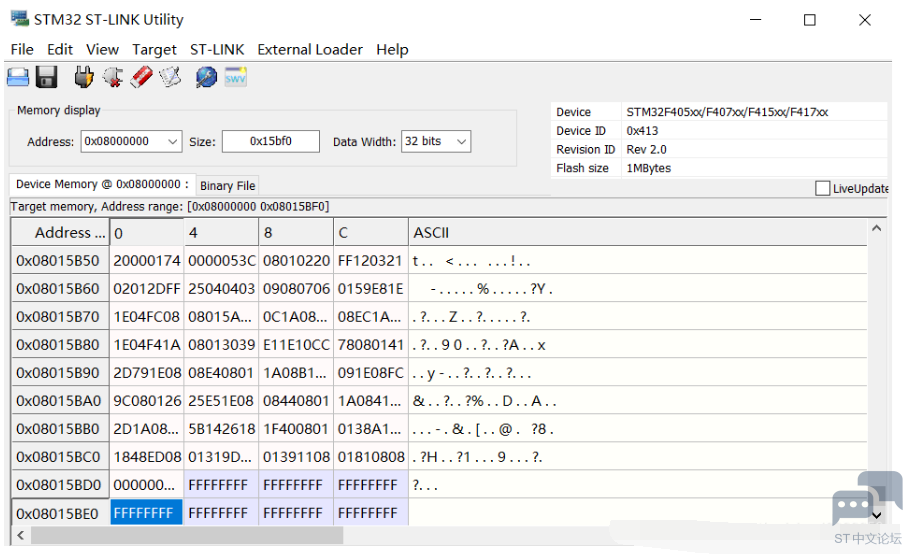
Task: Select address row 0x08015B60
Action: (58, 289)
